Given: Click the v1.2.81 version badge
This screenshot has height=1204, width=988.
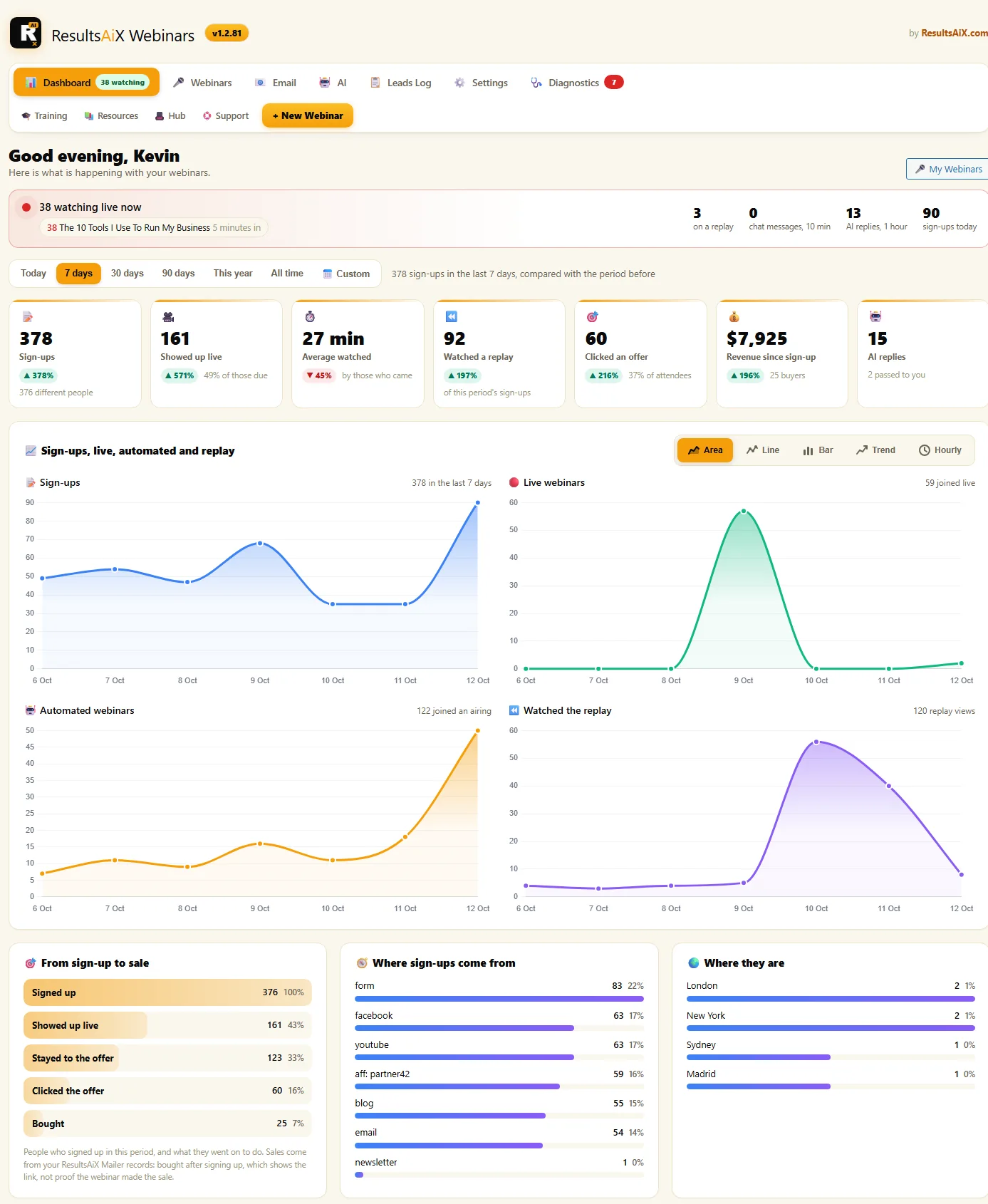Looking at the screenshot, I should pyautogui.click(x=227, y=33).
